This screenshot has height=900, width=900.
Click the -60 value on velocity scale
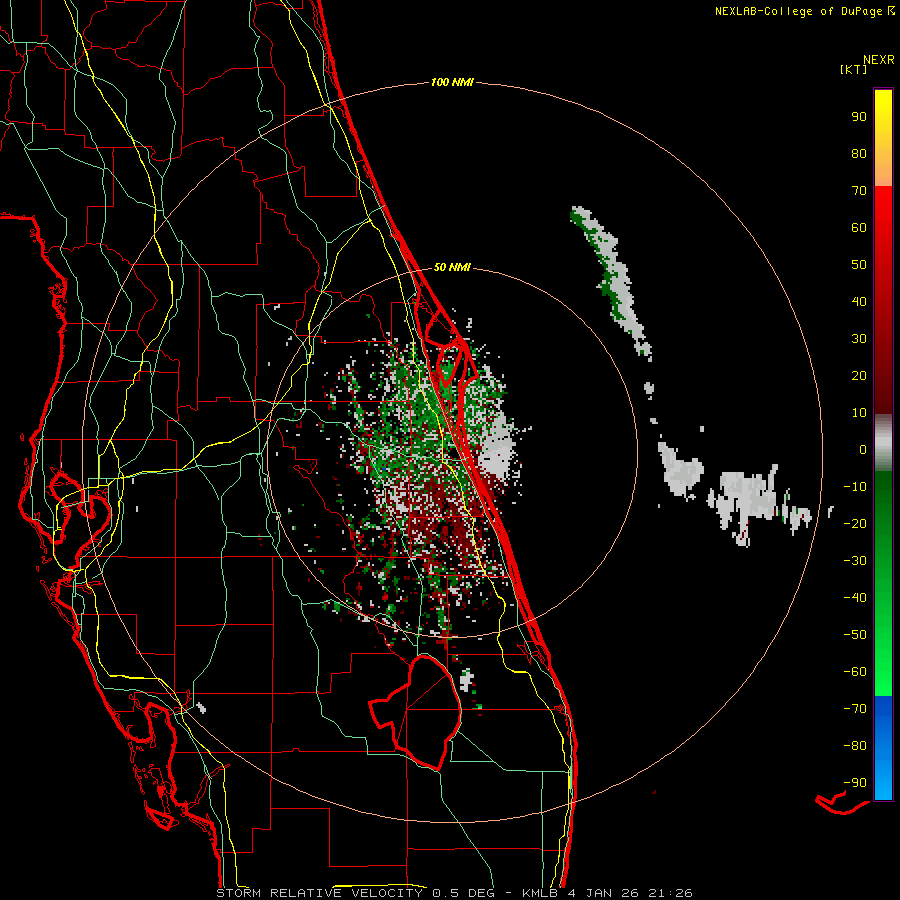(x=855, y=672)
